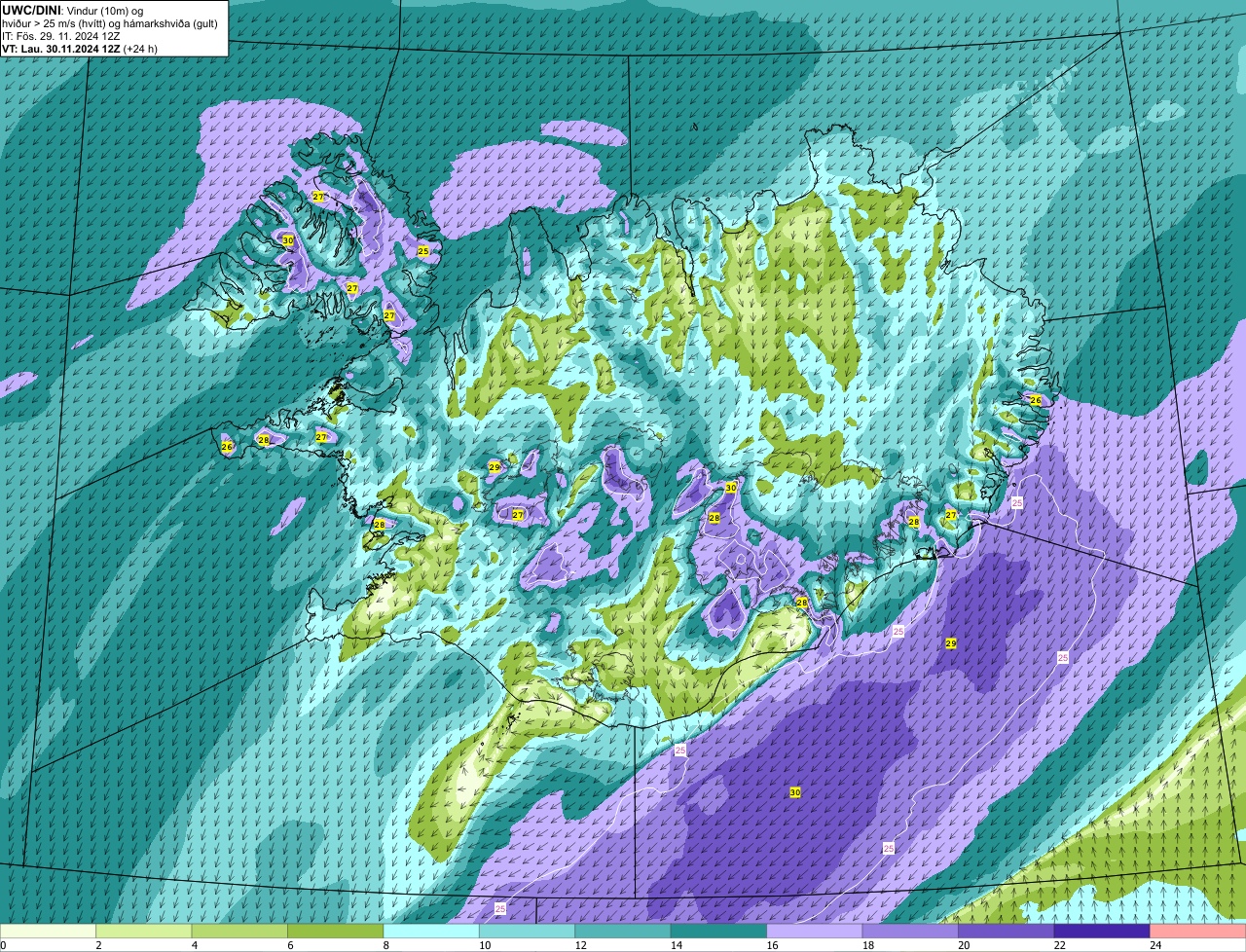The height and width of the screenshot is (952, 1246).
Task: Click the "24" tick label on the color scale
Action: [x=1154, y=945]
